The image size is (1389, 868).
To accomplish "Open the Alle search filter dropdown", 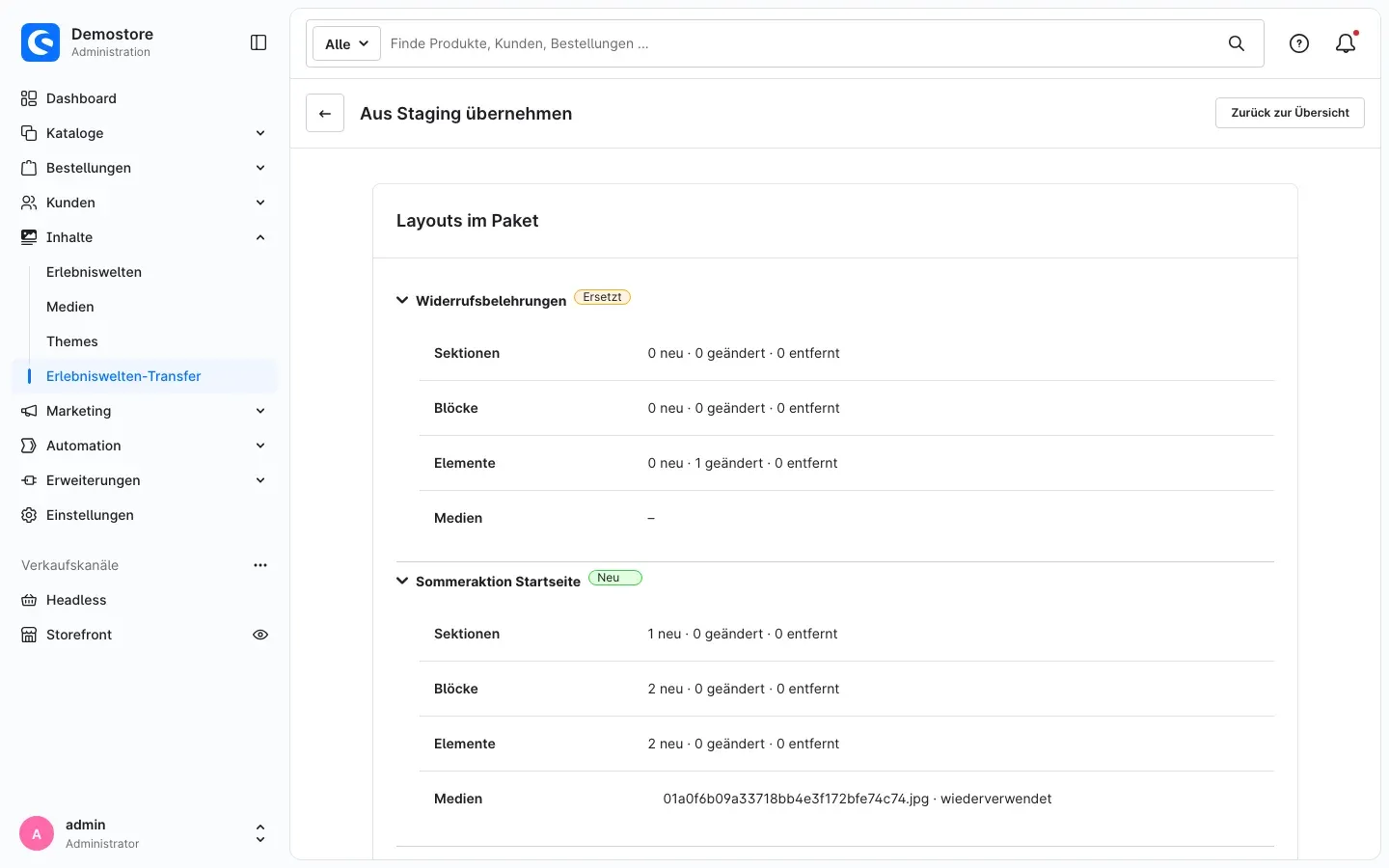I will pos(347,43).
